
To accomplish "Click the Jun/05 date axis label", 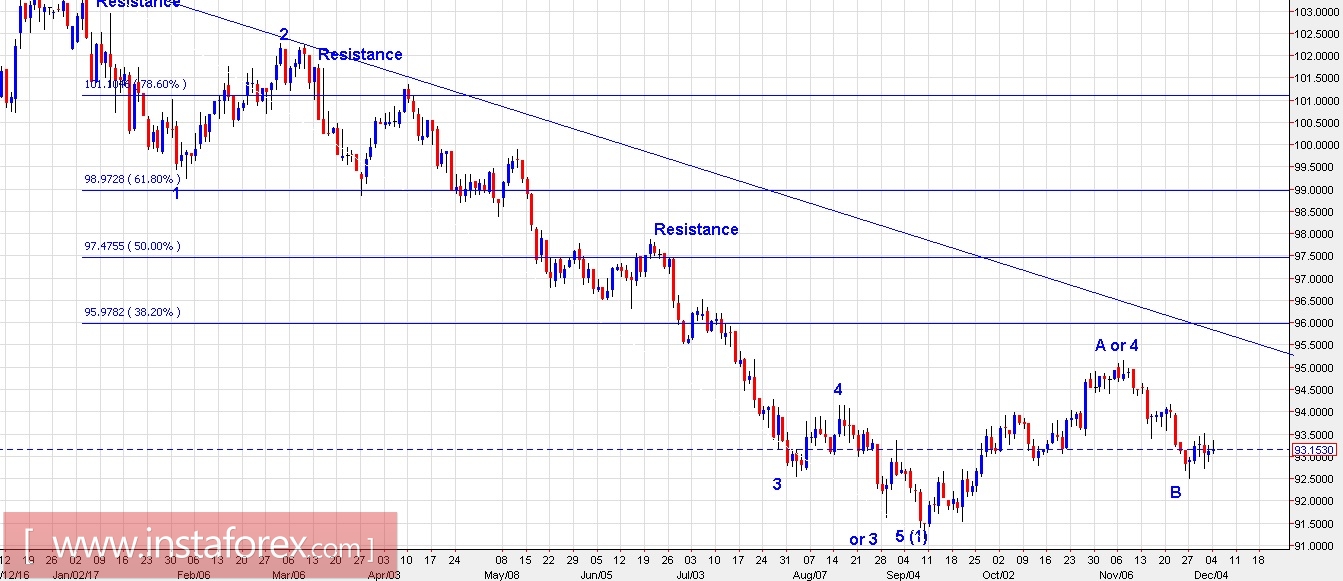I will coord(595,575).
